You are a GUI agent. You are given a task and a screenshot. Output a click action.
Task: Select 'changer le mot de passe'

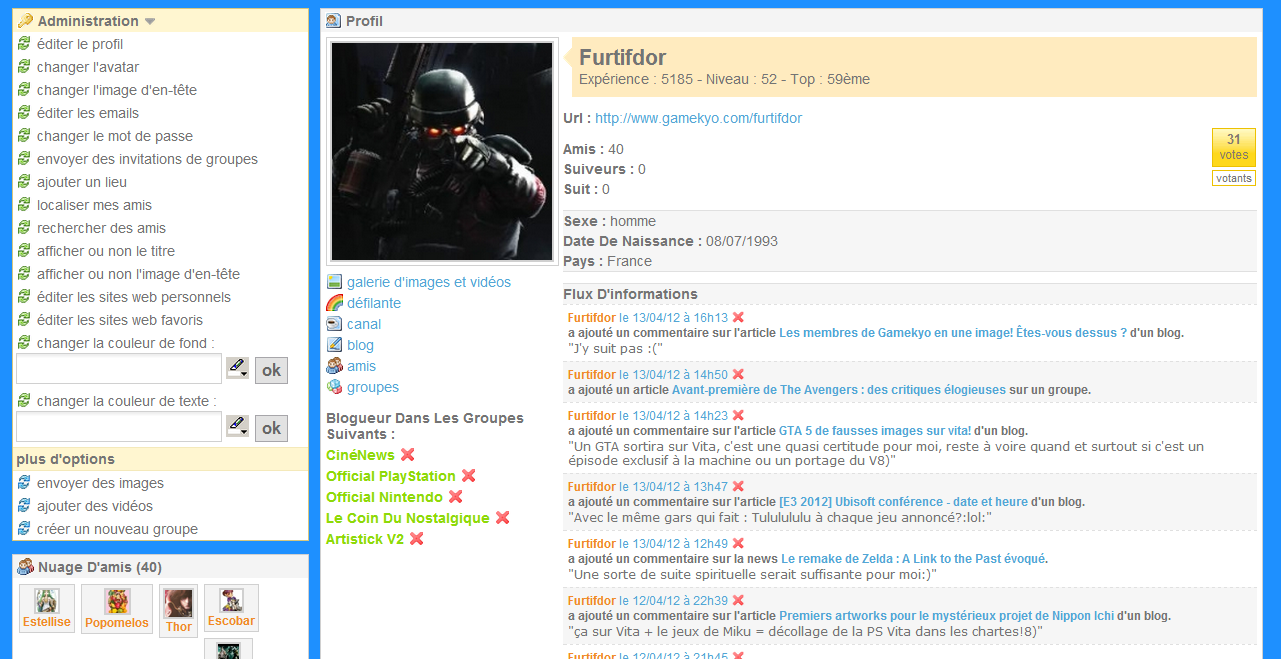coord(115,136)
